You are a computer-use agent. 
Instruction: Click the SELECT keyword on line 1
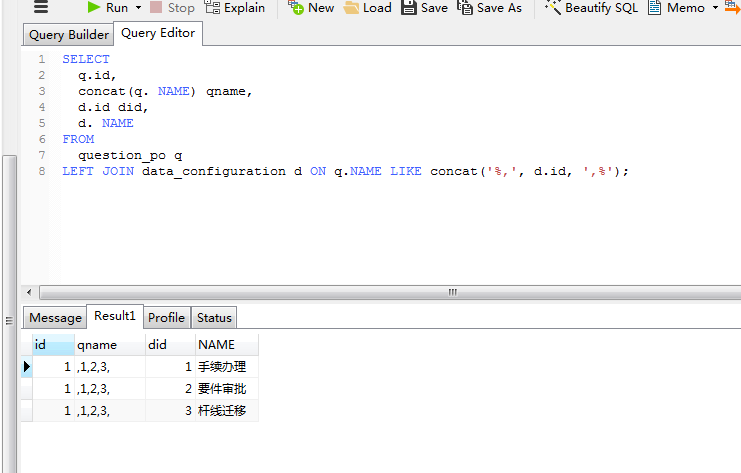[x=86, y=59]
